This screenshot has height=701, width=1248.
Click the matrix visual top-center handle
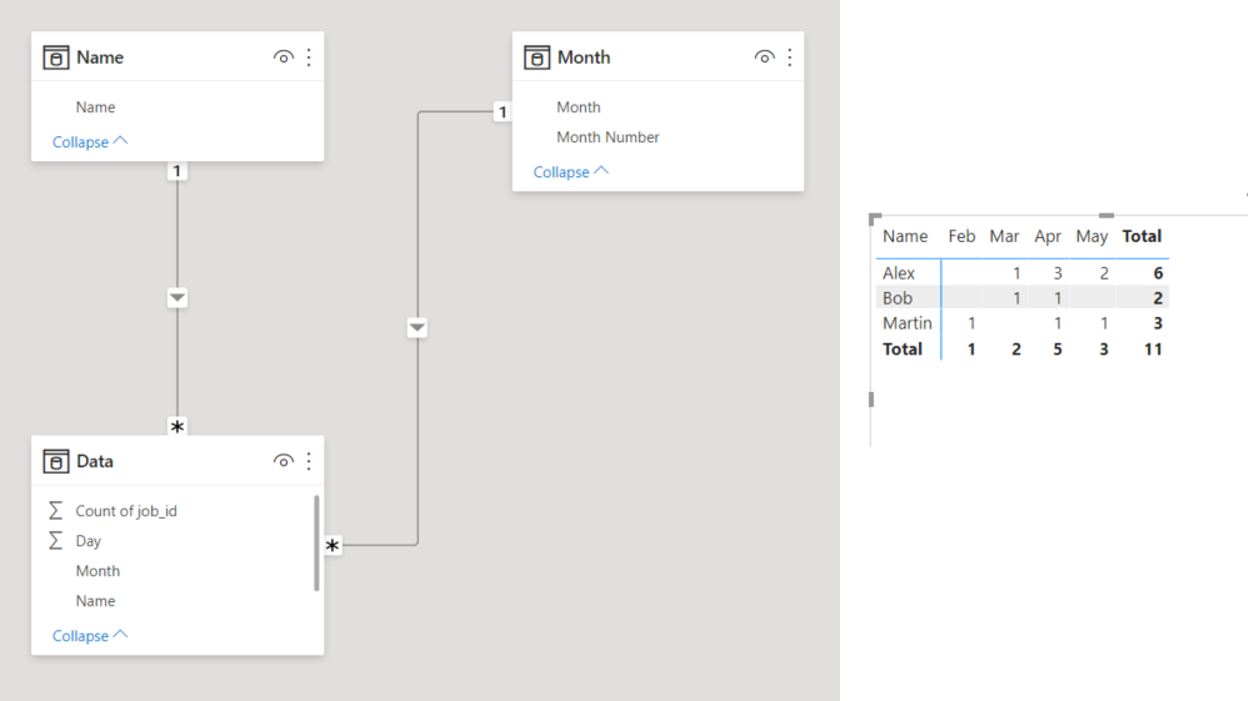click(1106, 215)
